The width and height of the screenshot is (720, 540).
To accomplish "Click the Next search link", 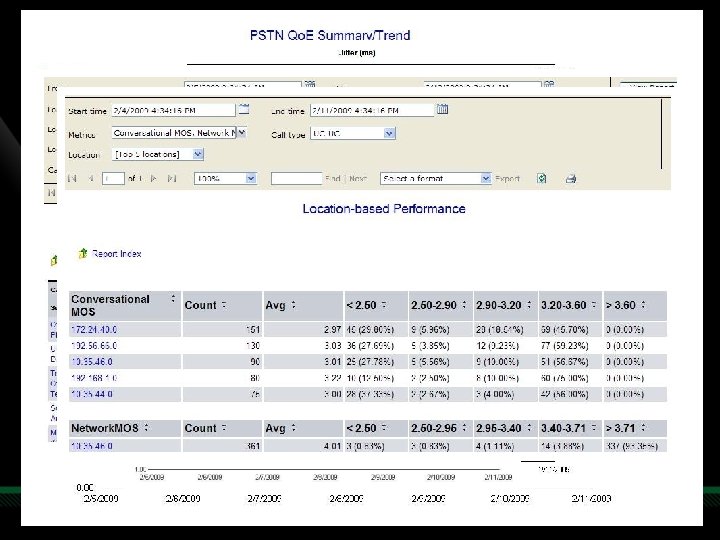I will tap(358, 179).
